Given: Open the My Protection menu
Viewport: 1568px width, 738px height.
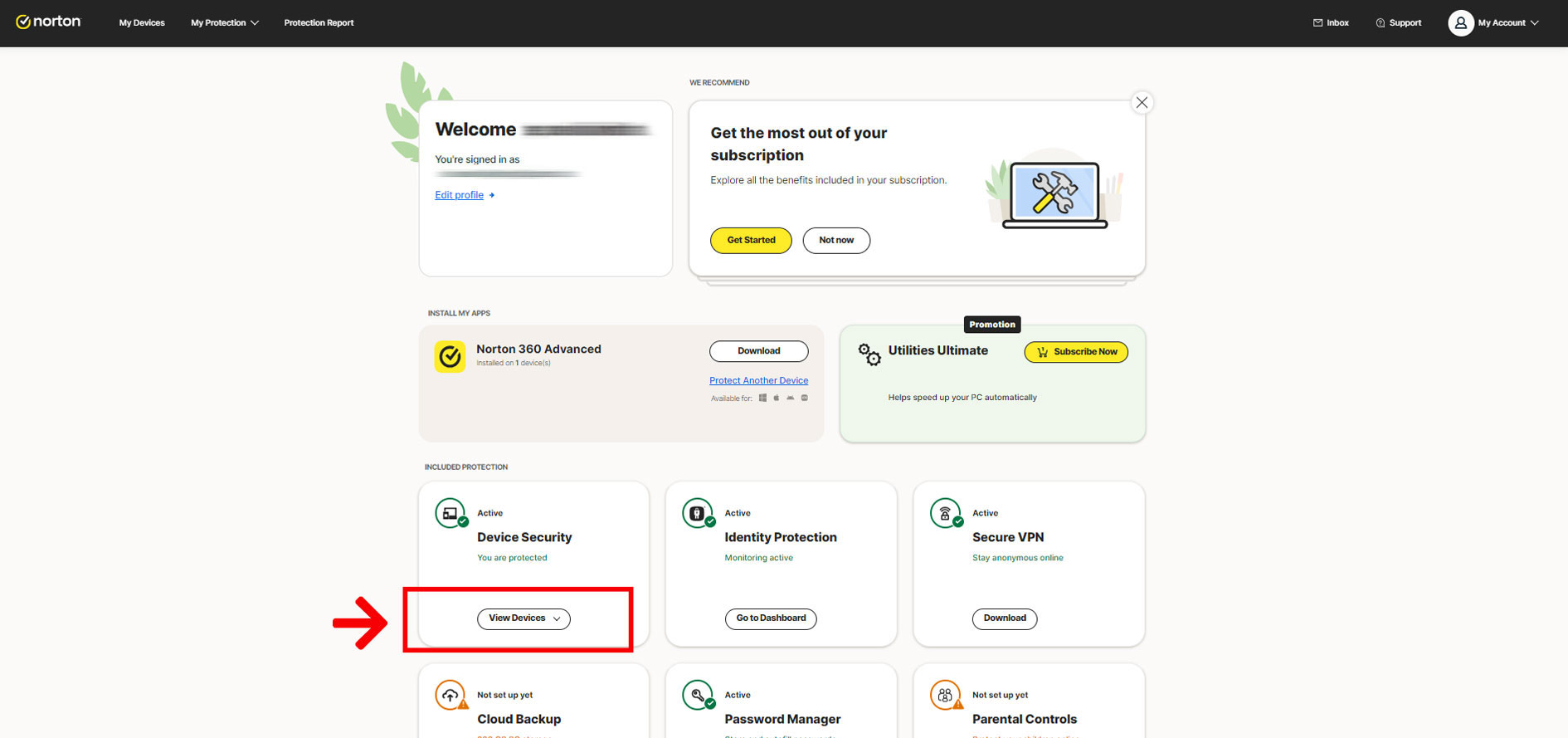Looking at the screenshot, I should (x=224, y=23).
